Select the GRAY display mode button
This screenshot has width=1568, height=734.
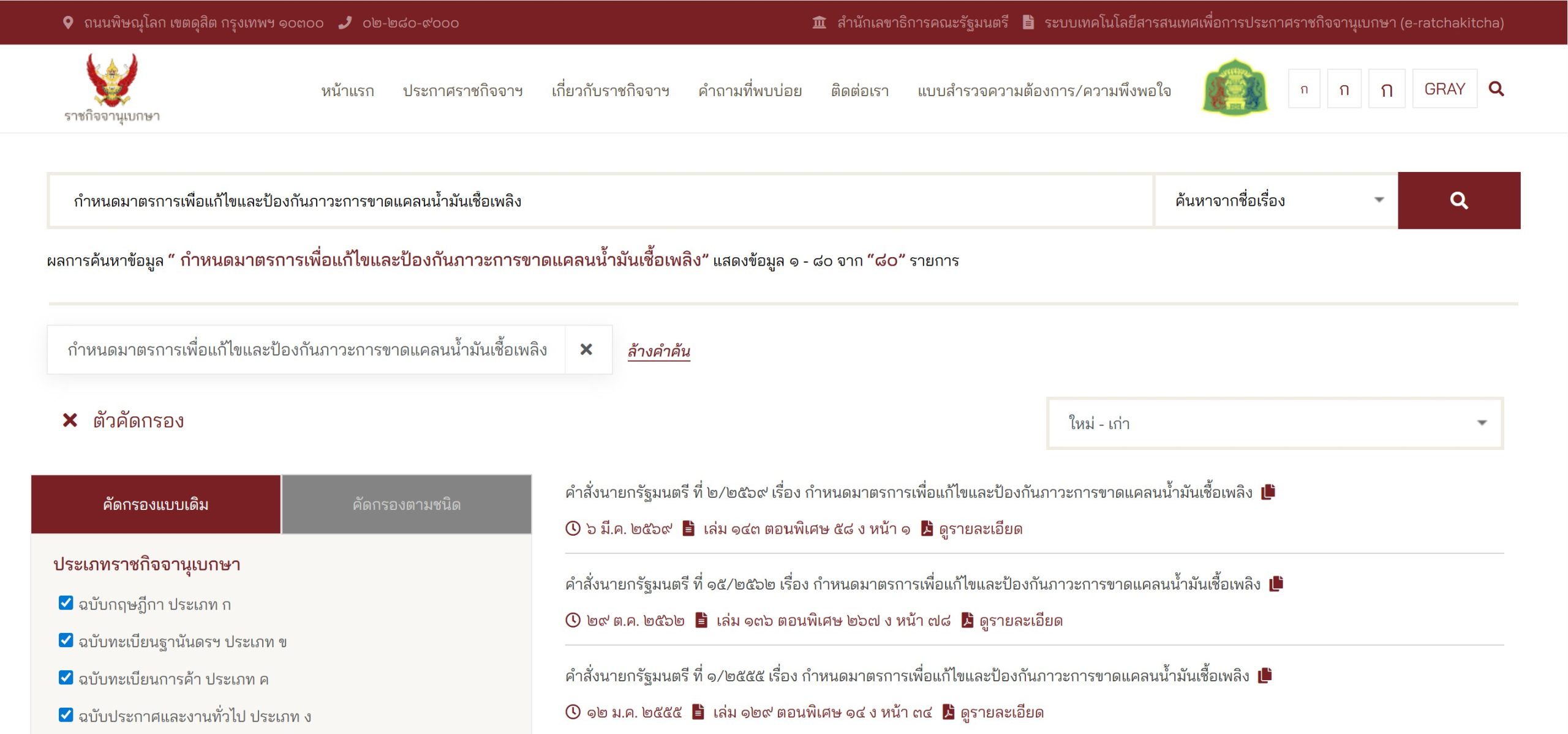(1445, 89)
